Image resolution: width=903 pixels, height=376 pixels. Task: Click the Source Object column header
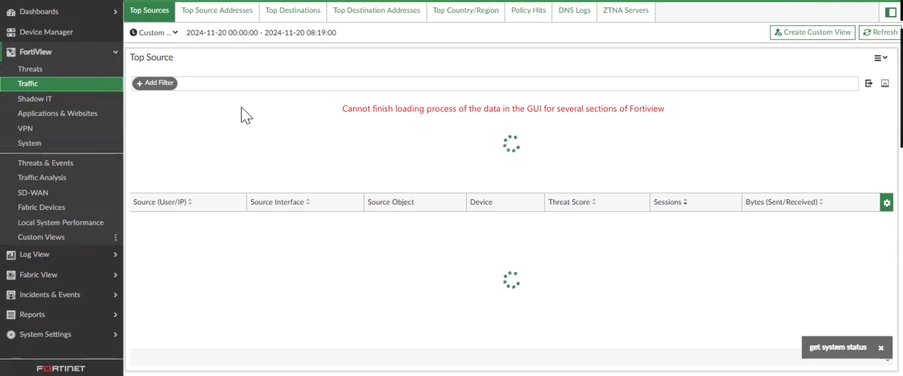click(415, 203)
